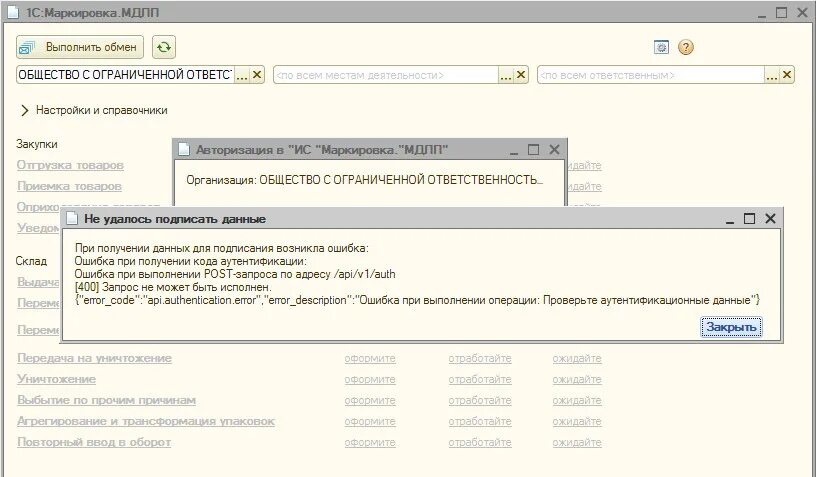Click the POST-запроса /api/v1/auth error line
816x477 pixels.
click(235, 274)
